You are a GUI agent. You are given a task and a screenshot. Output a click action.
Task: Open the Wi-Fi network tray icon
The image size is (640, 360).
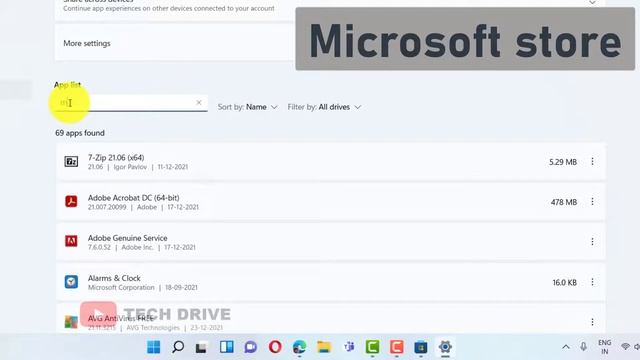click(x=625, y=347)
